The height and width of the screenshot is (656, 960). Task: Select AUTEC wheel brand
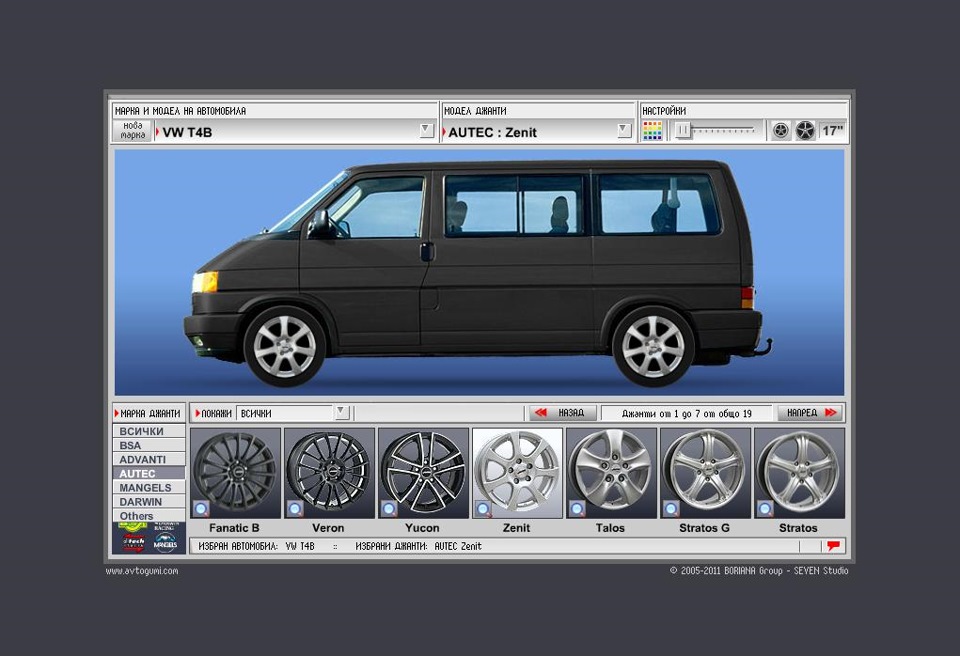coord(149,473)
